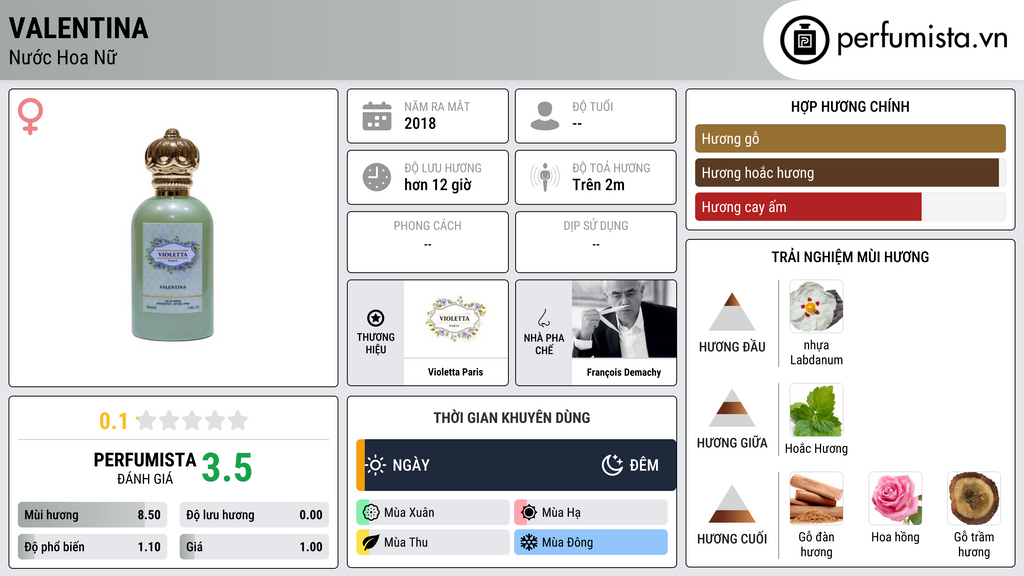Click the Mùi hương 8.50 score bar
This screenshot has height=576, width=1024.
[92, 515]
